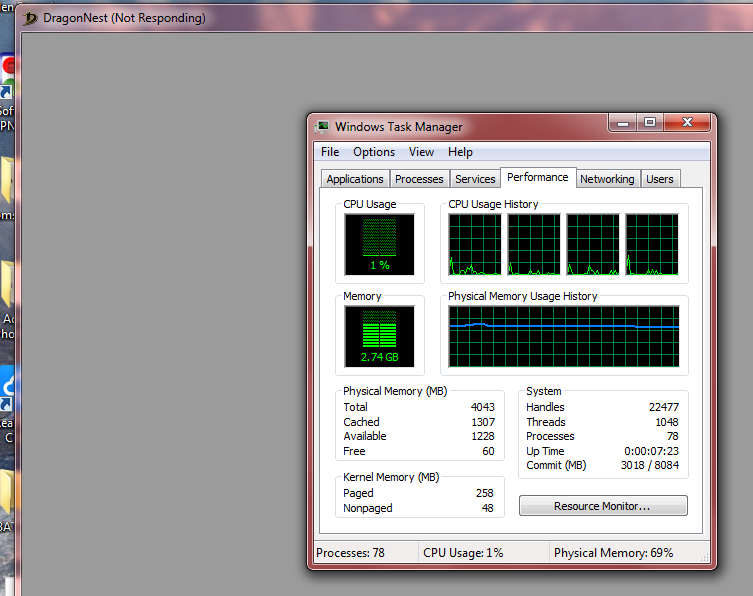The image size is (753, 596).
Task: Switch to the Processes tab
Action: (419, 179)
